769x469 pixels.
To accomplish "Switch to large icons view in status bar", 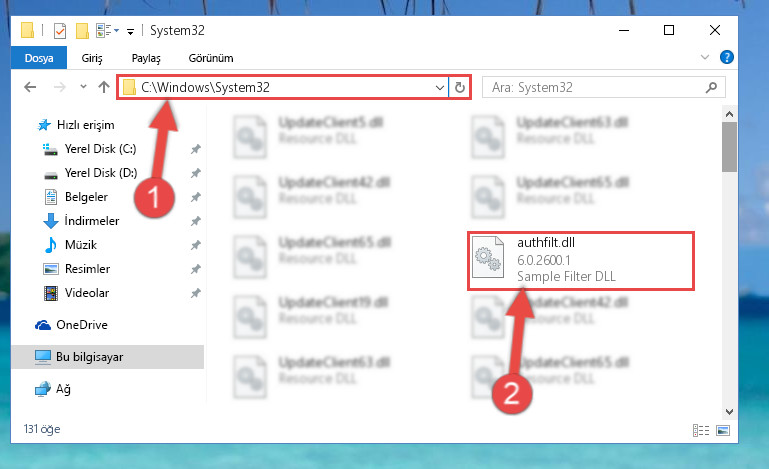I will [x=723, y=430].
